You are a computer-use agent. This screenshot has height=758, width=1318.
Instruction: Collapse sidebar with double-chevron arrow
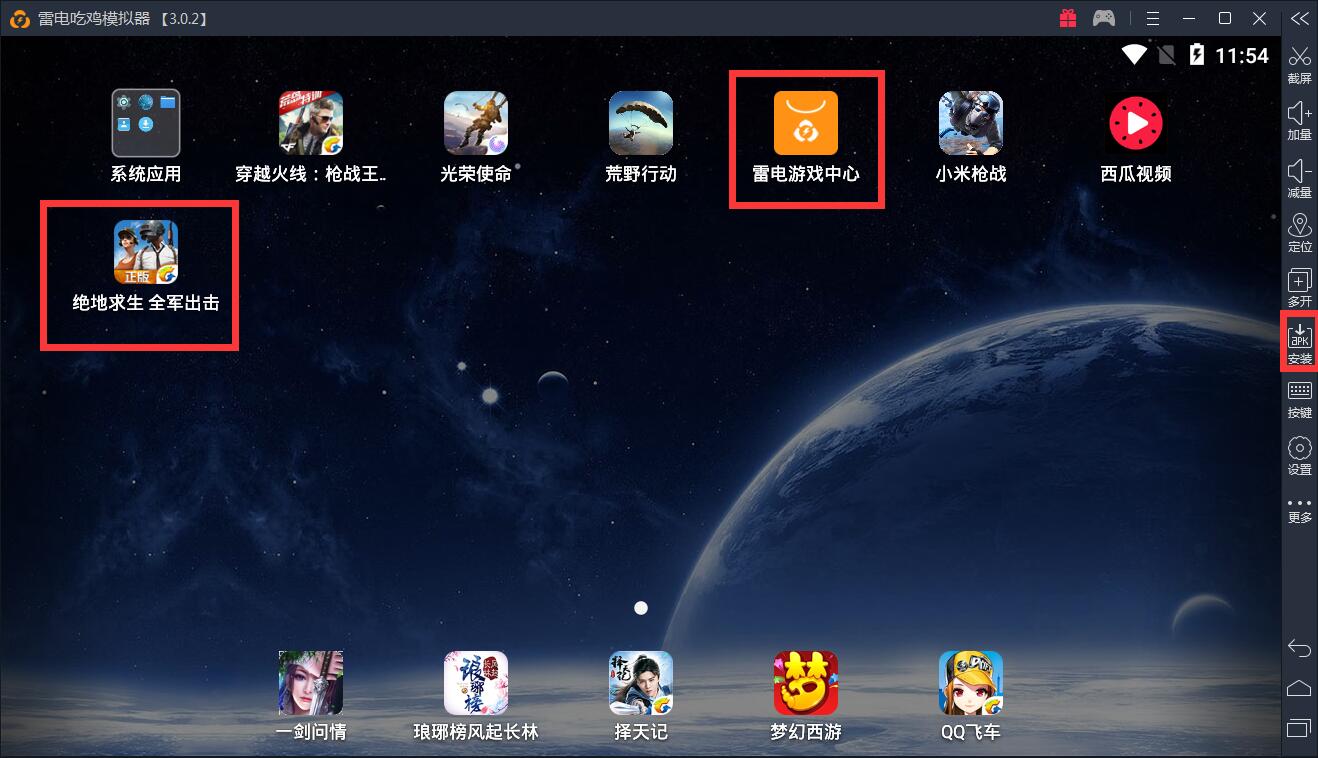tap(1299, 18)
